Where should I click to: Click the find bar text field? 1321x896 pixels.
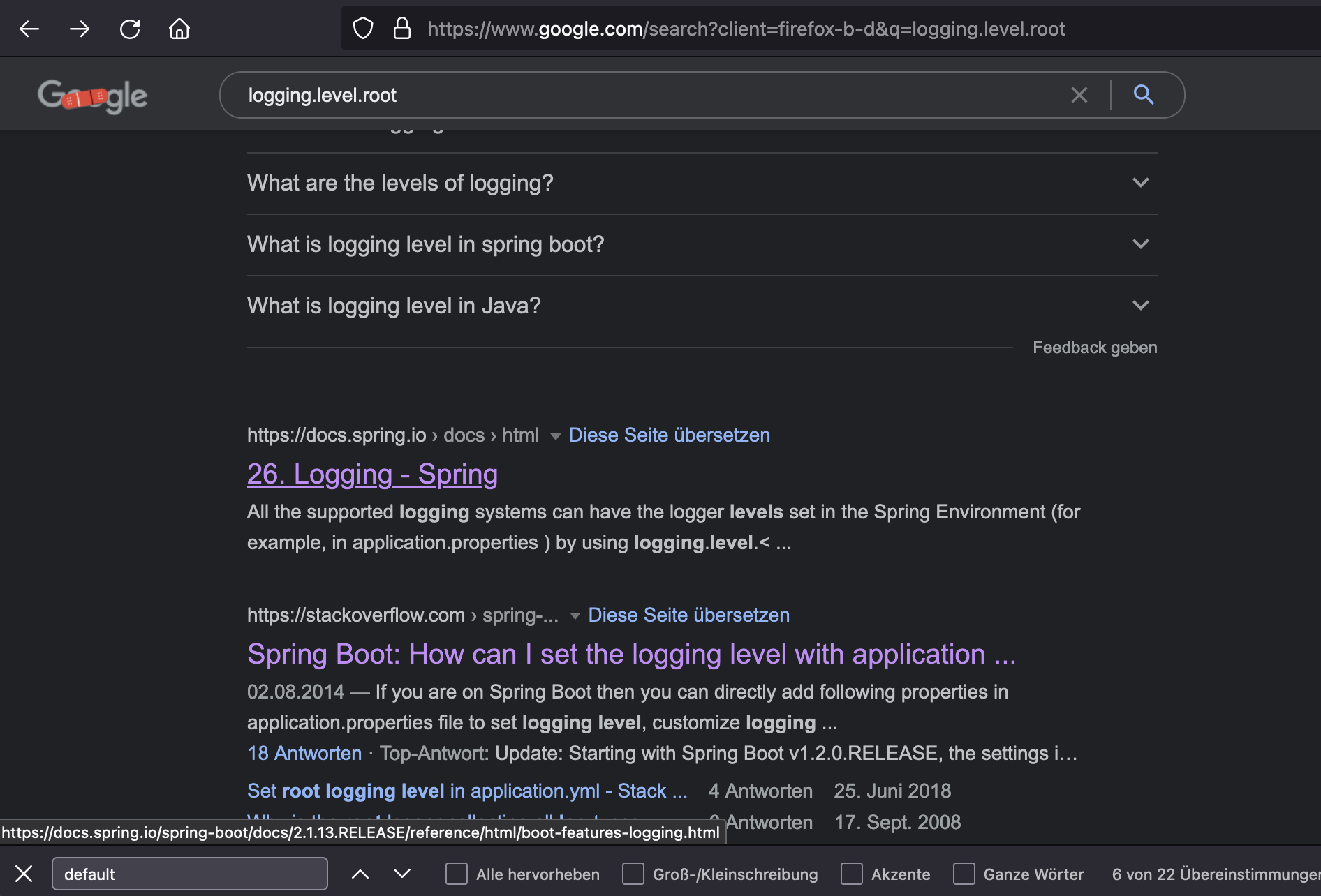(190, 874)
